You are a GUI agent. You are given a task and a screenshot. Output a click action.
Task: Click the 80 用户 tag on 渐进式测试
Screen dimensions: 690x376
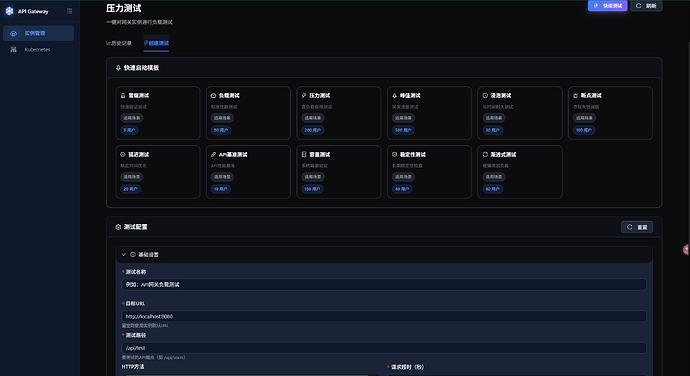click(493, 189)
